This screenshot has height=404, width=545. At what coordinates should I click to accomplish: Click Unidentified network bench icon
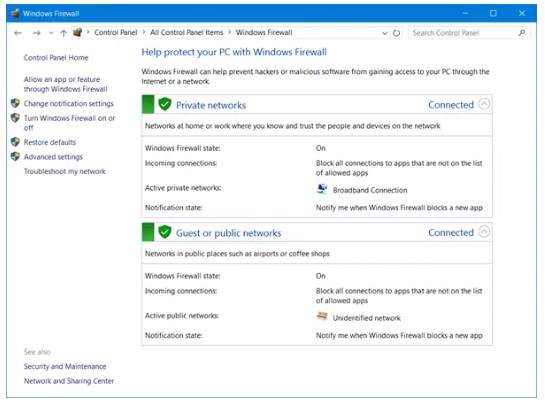click(x=322, y=316)
